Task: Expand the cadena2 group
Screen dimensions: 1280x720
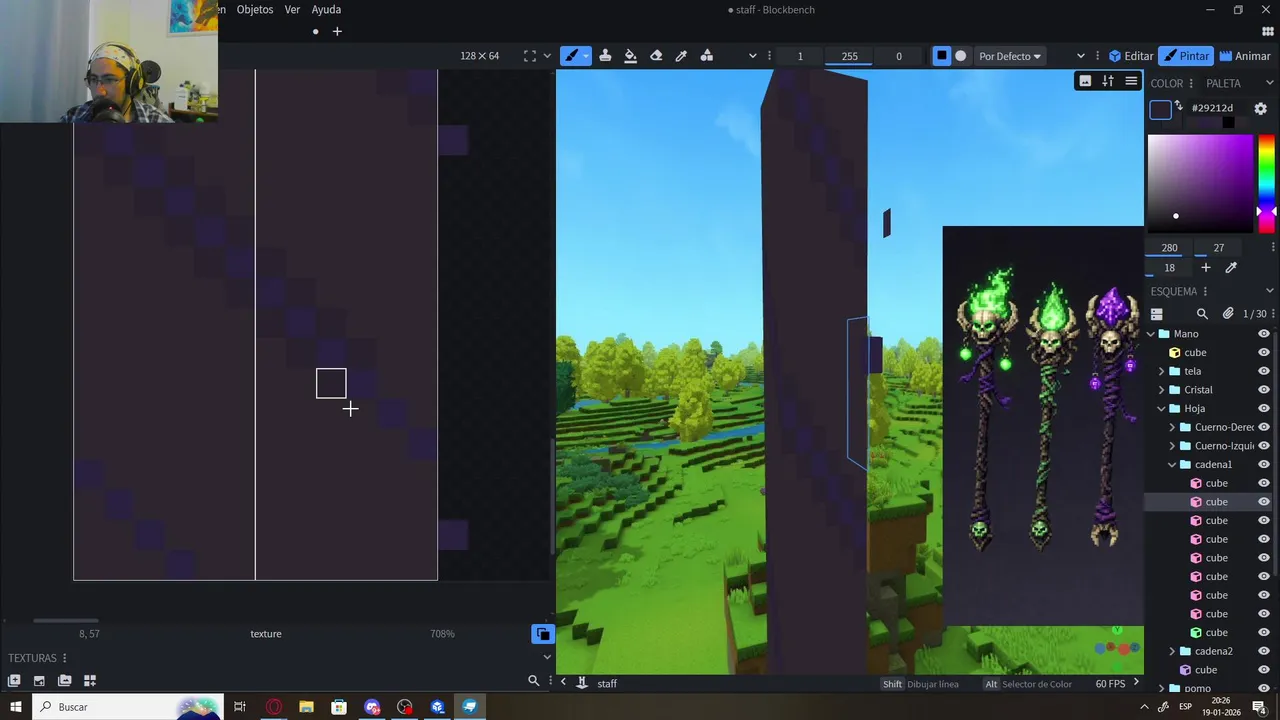Action: [x=1173, y=651]
